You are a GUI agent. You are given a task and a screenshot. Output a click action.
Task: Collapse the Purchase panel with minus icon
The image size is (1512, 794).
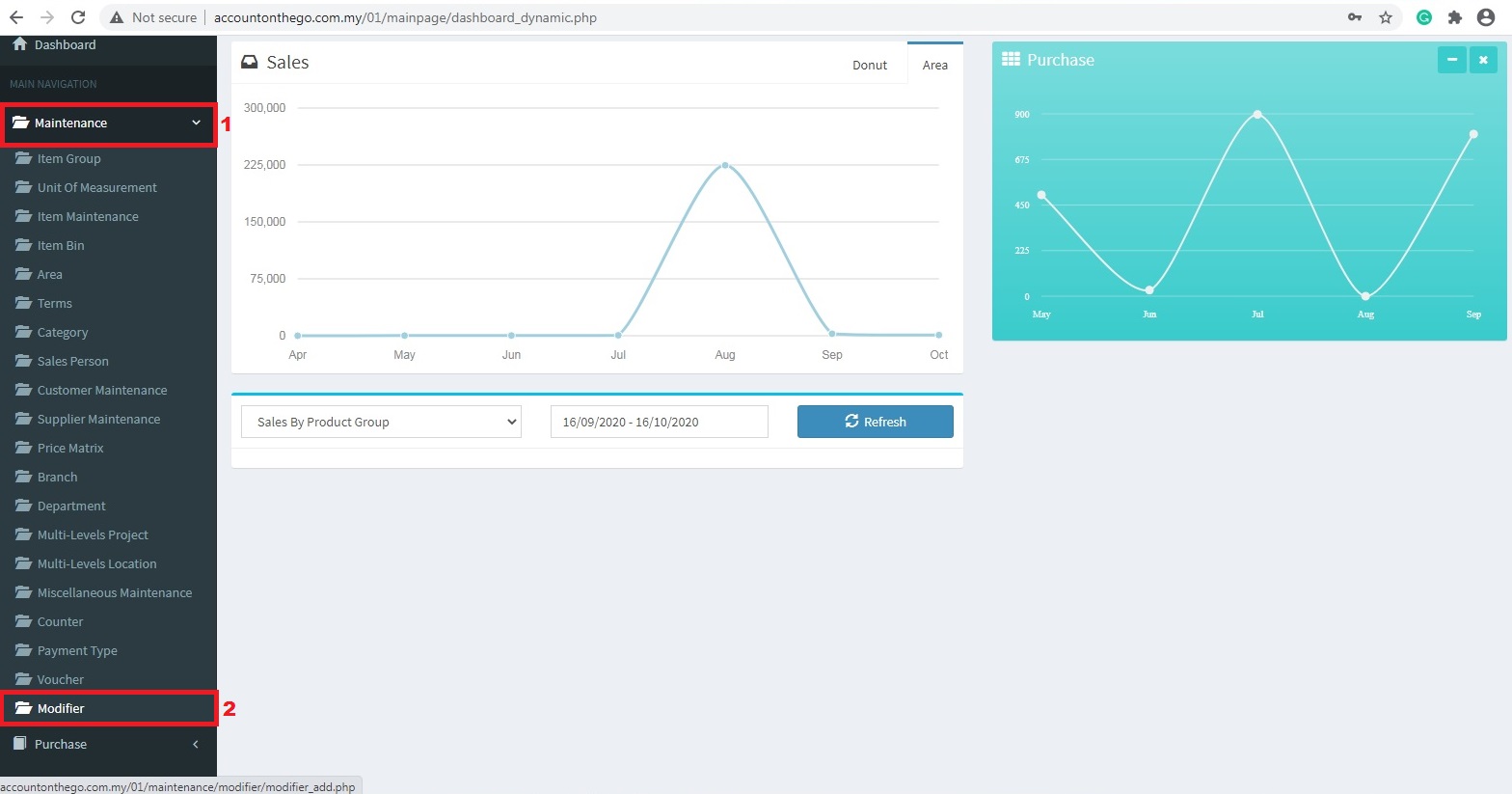point(1451,60)
